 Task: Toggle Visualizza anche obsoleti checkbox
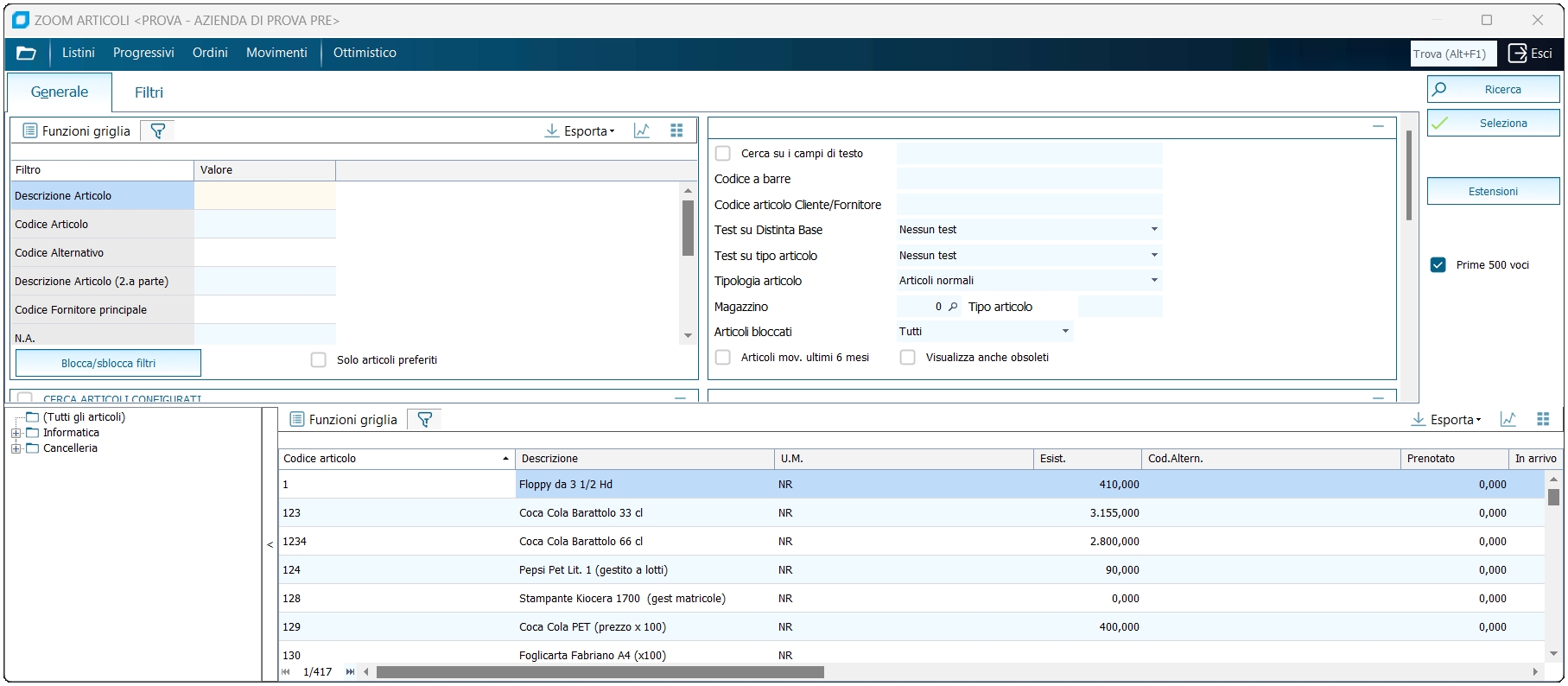point(908,358)
